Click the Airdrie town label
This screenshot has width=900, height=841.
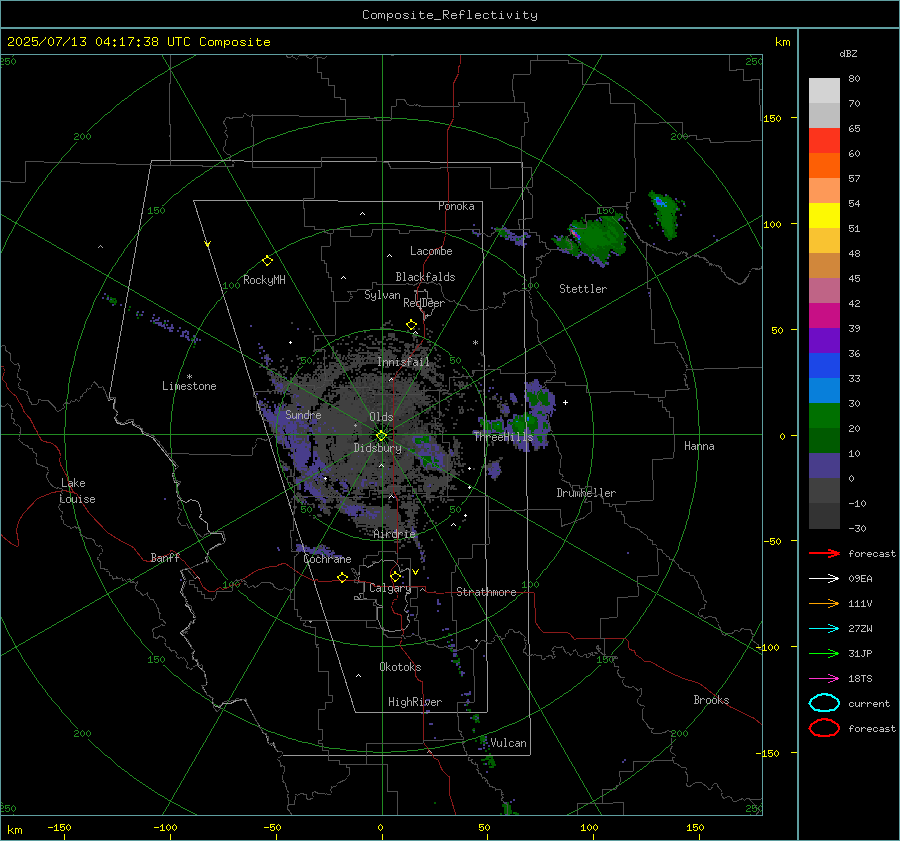[x=394, y=534]
